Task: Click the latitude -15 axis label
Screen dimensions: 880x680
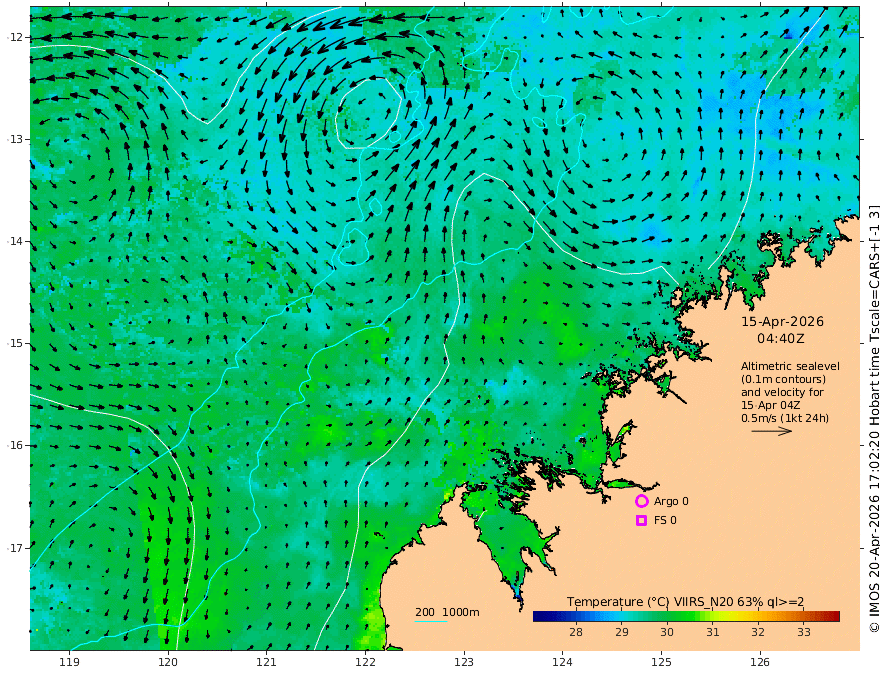Action: click(x=15, y=343)
